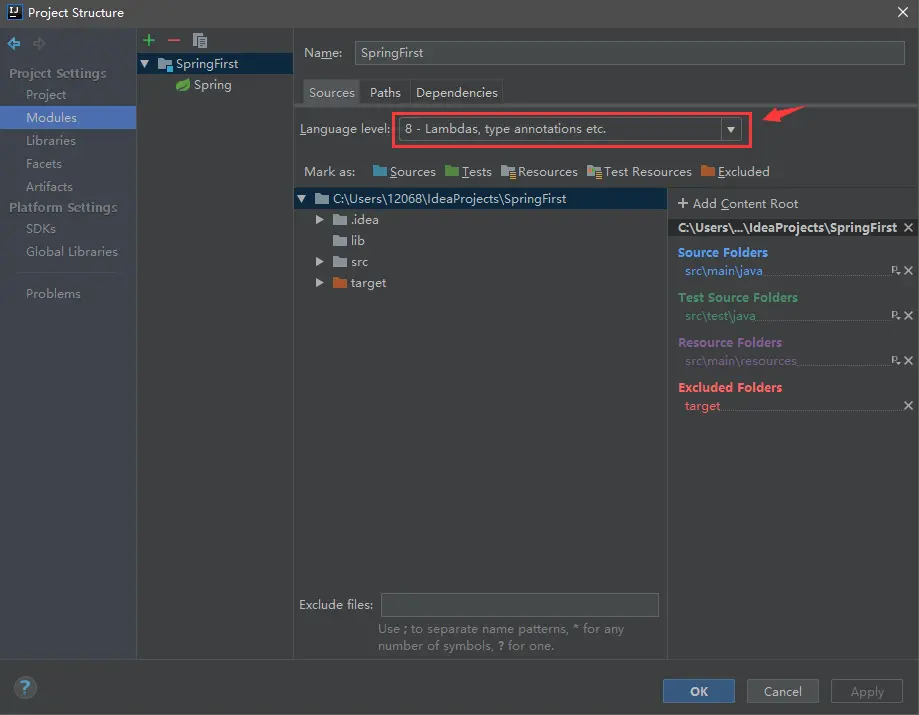919x715 pixels.
Task: Open the Problems section
Action: [53, 294]
